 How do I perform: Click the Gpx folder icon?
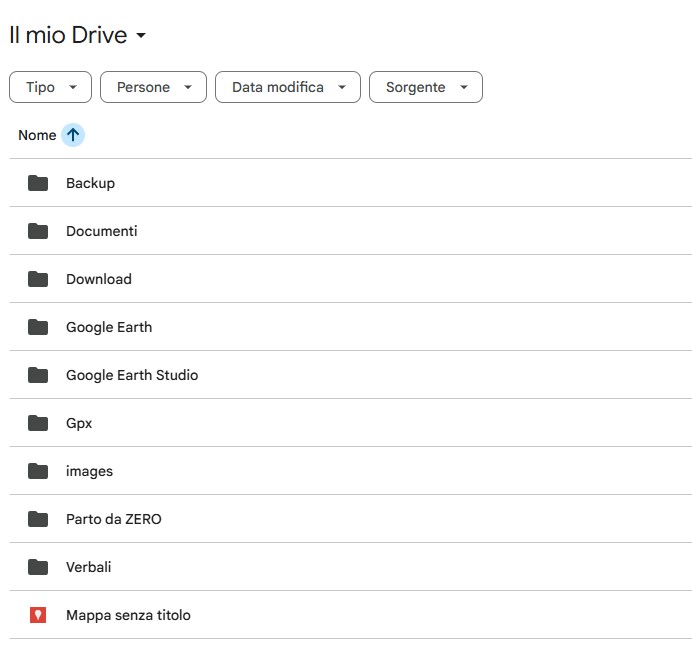(x=38, y=423)
